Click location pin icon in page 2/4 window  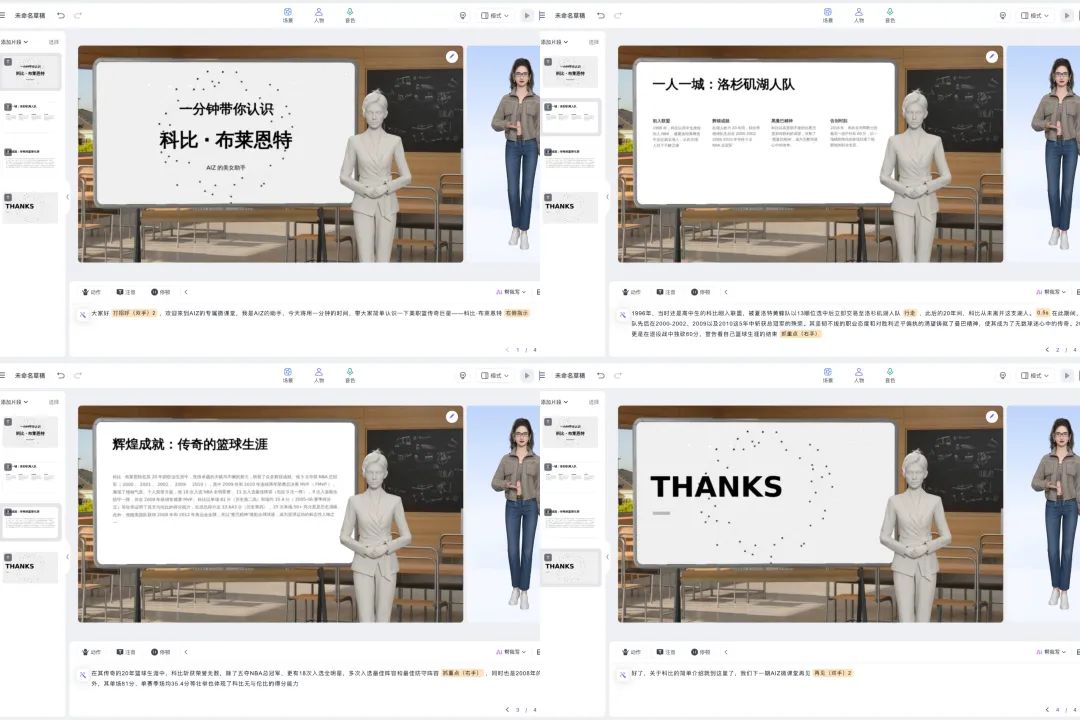[1003, 15]
